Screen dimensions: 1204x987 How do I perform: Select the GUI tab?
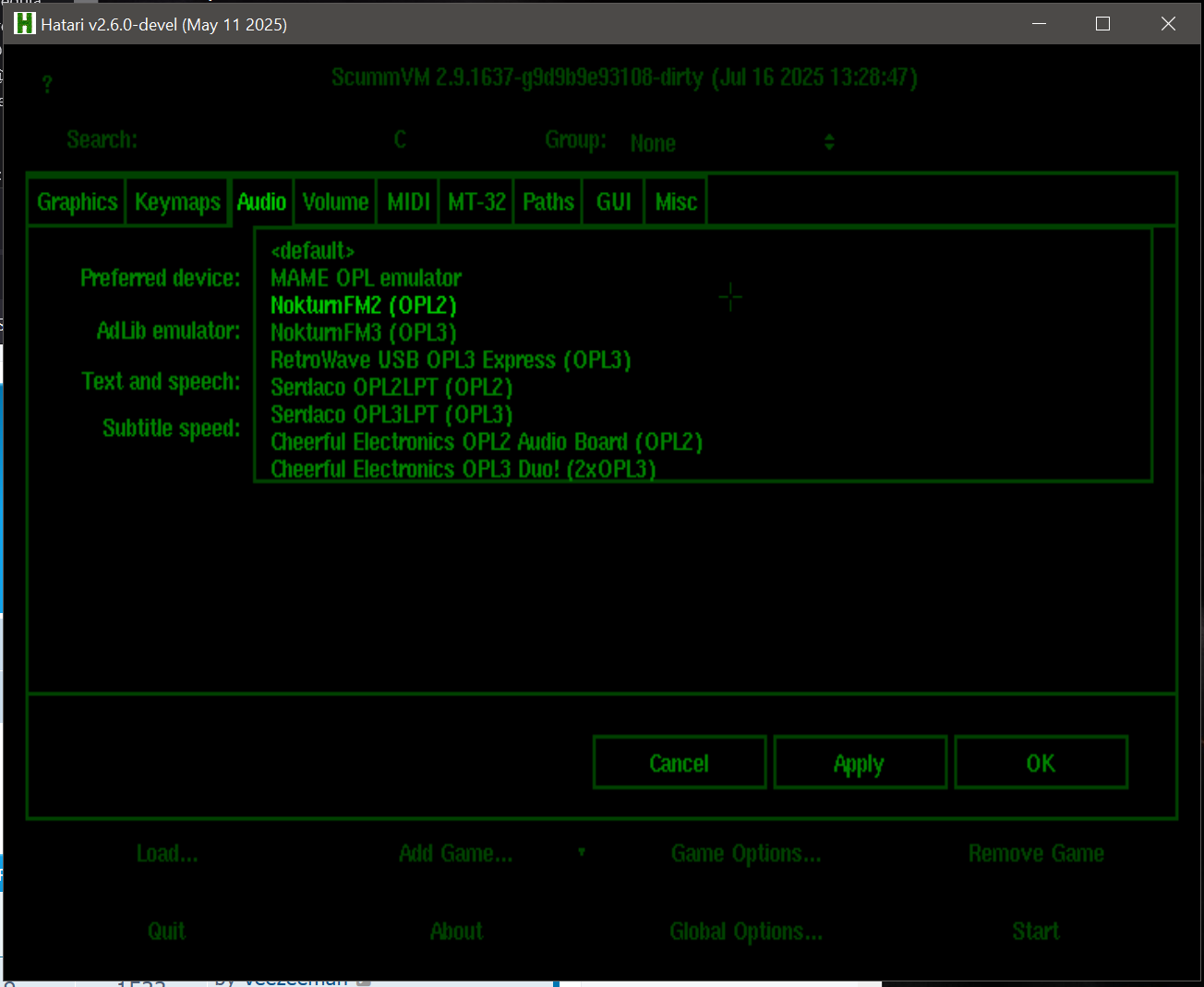[x=614, y=201]
